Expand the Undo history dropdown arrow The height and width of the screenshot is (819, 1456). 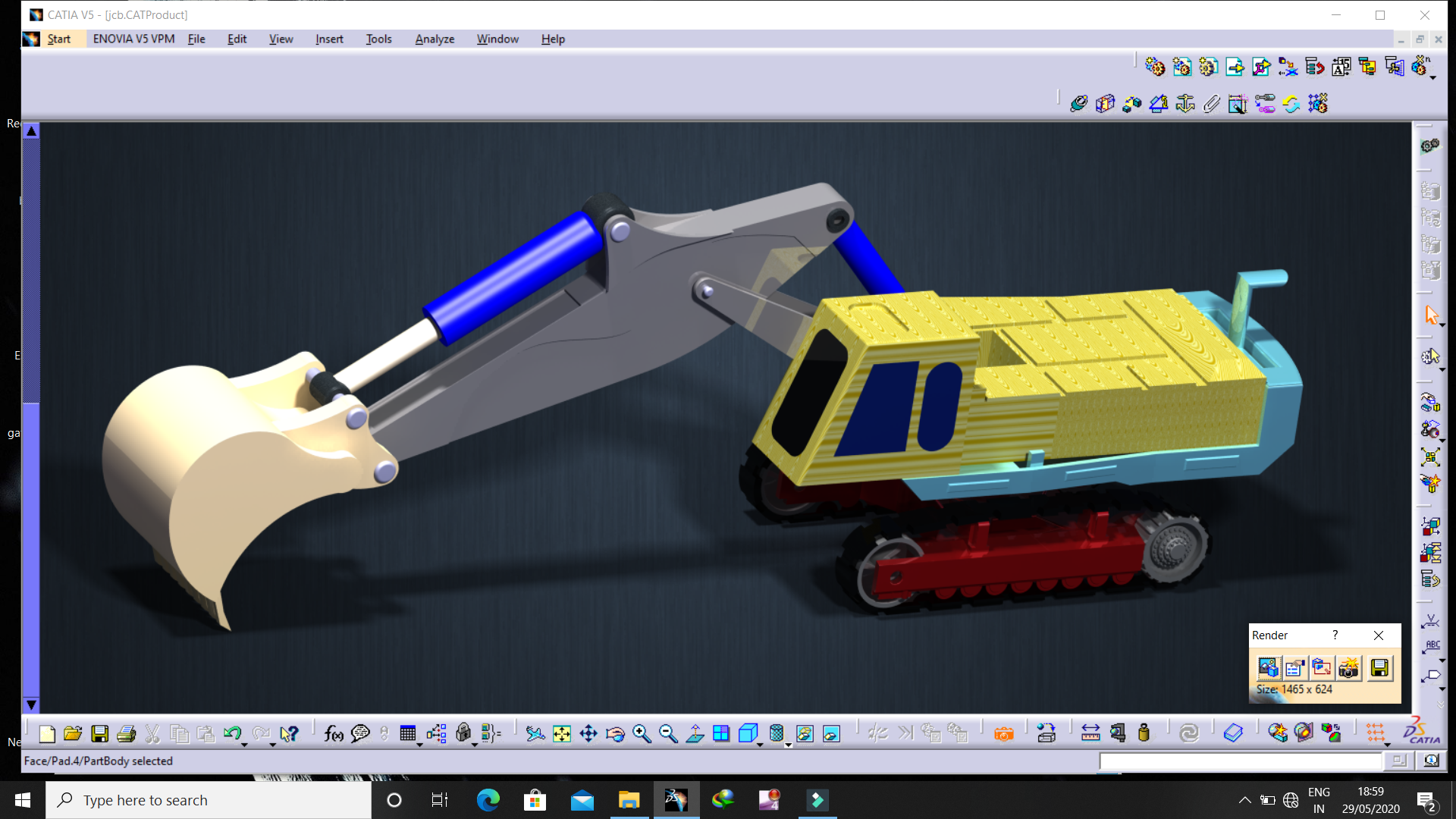[x=244, y=745]
